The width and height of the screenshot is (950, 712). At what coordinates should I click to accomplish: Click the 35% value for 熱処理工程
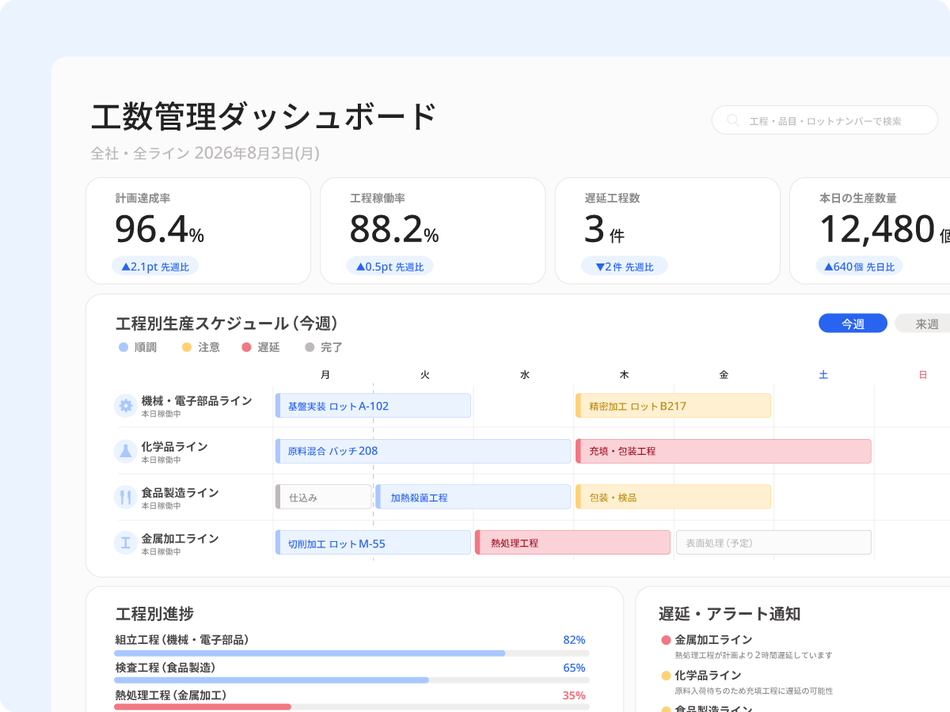click(x=574, y=696)
